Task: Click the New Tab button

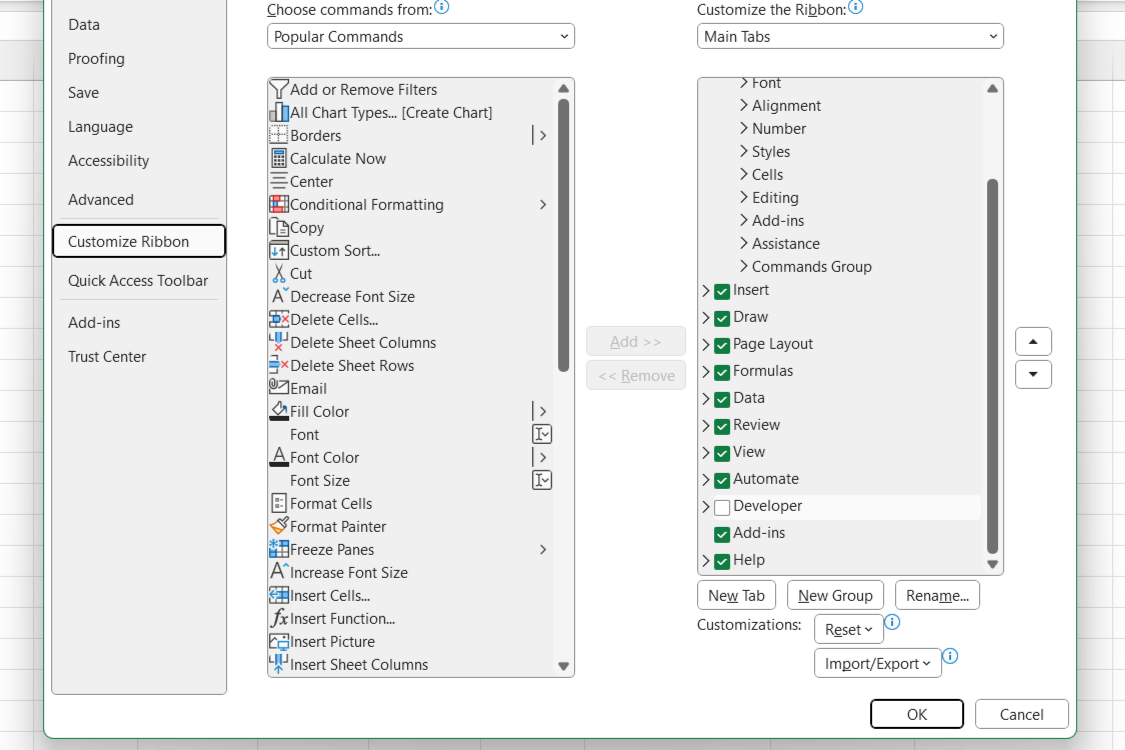Action: [x=736, y=596]
